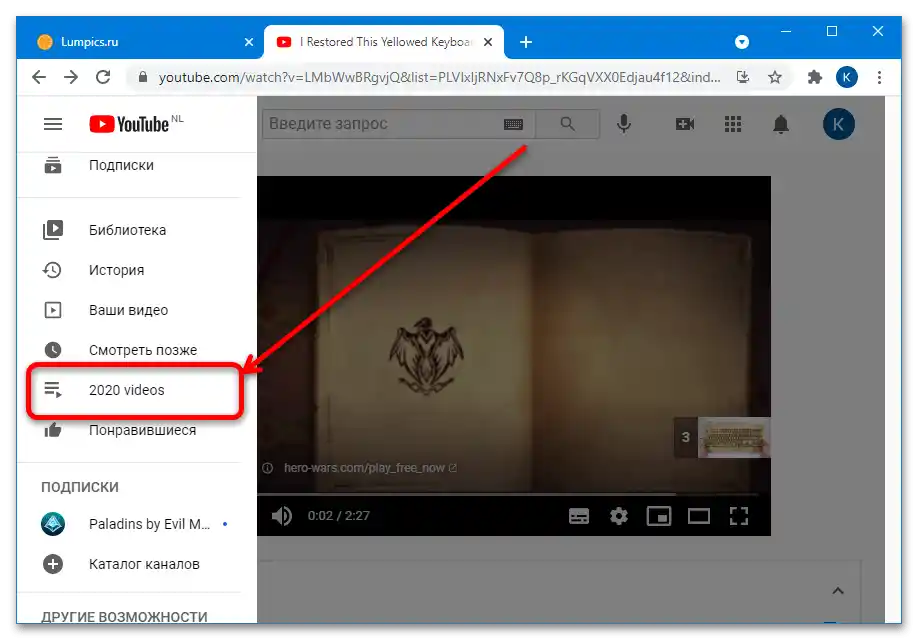This screenshot has width=918, height=640.
Task: Click the search magnifier button
Action: coord(567,124)
